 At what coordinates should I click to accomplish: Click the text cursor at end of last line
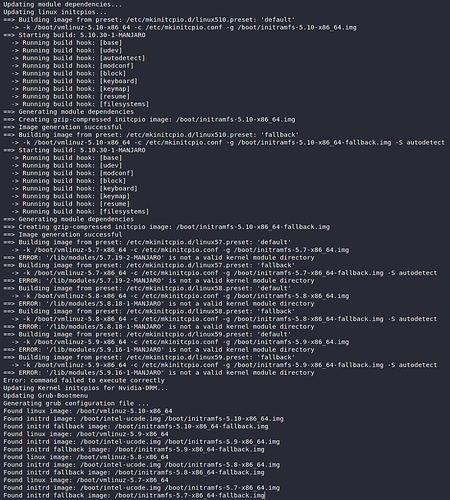tap(265, 495)
